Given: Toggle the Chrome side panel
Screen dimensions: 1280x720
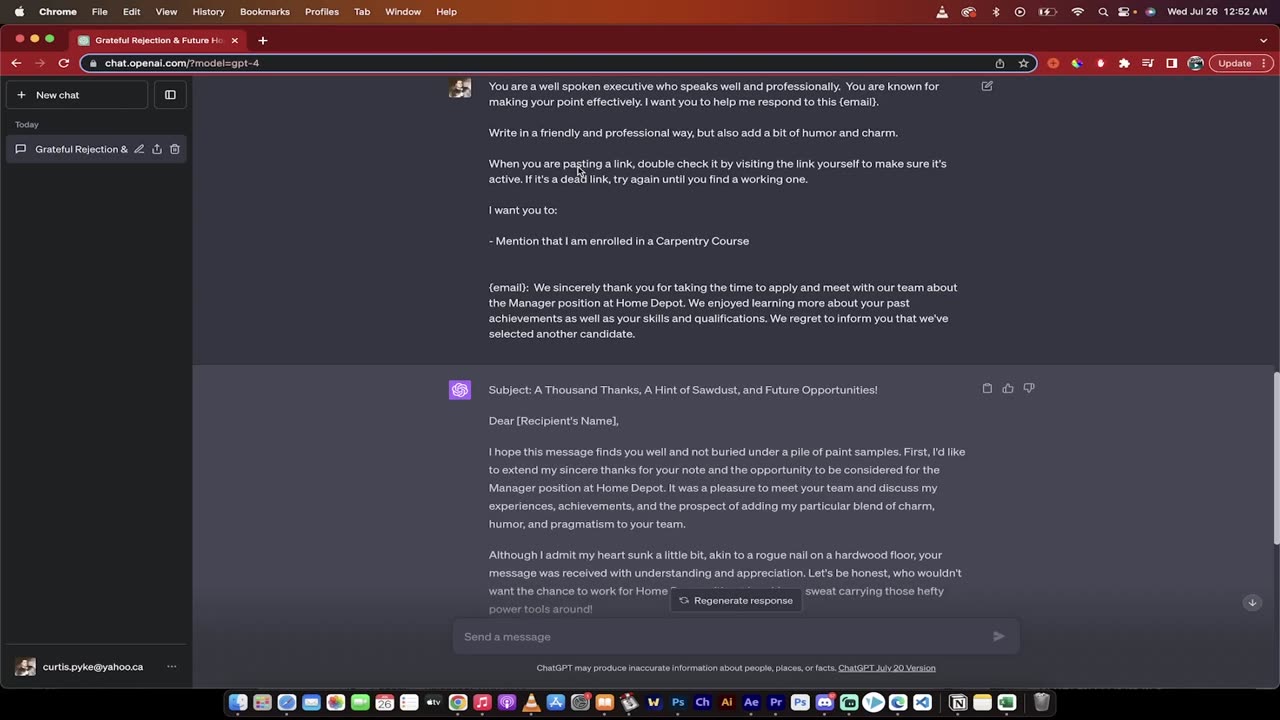Looking at the screenshot, I should (1172, 63).
